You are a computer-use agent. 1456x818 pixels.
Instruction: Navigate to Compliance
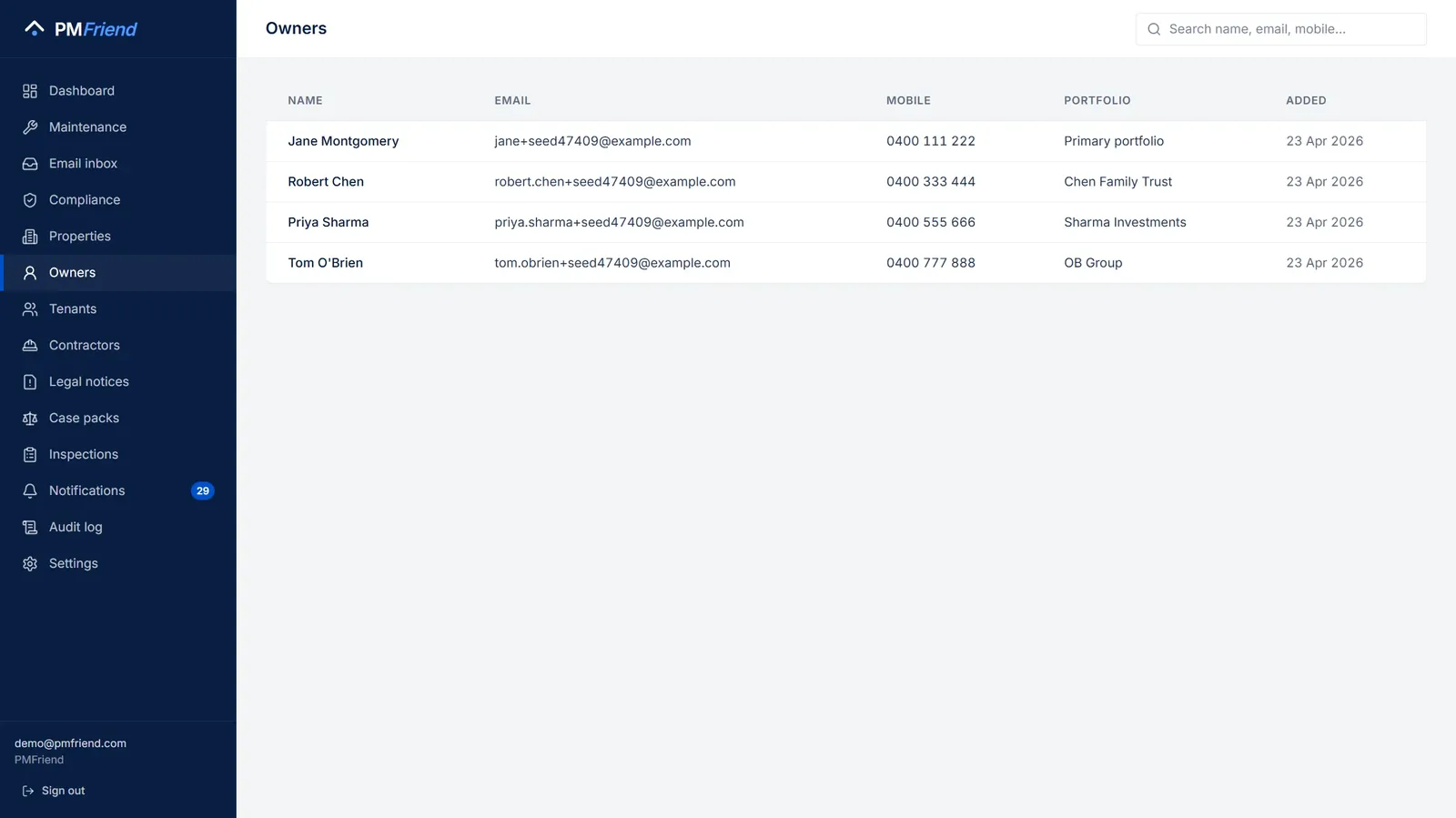click(x=118, y=200)
